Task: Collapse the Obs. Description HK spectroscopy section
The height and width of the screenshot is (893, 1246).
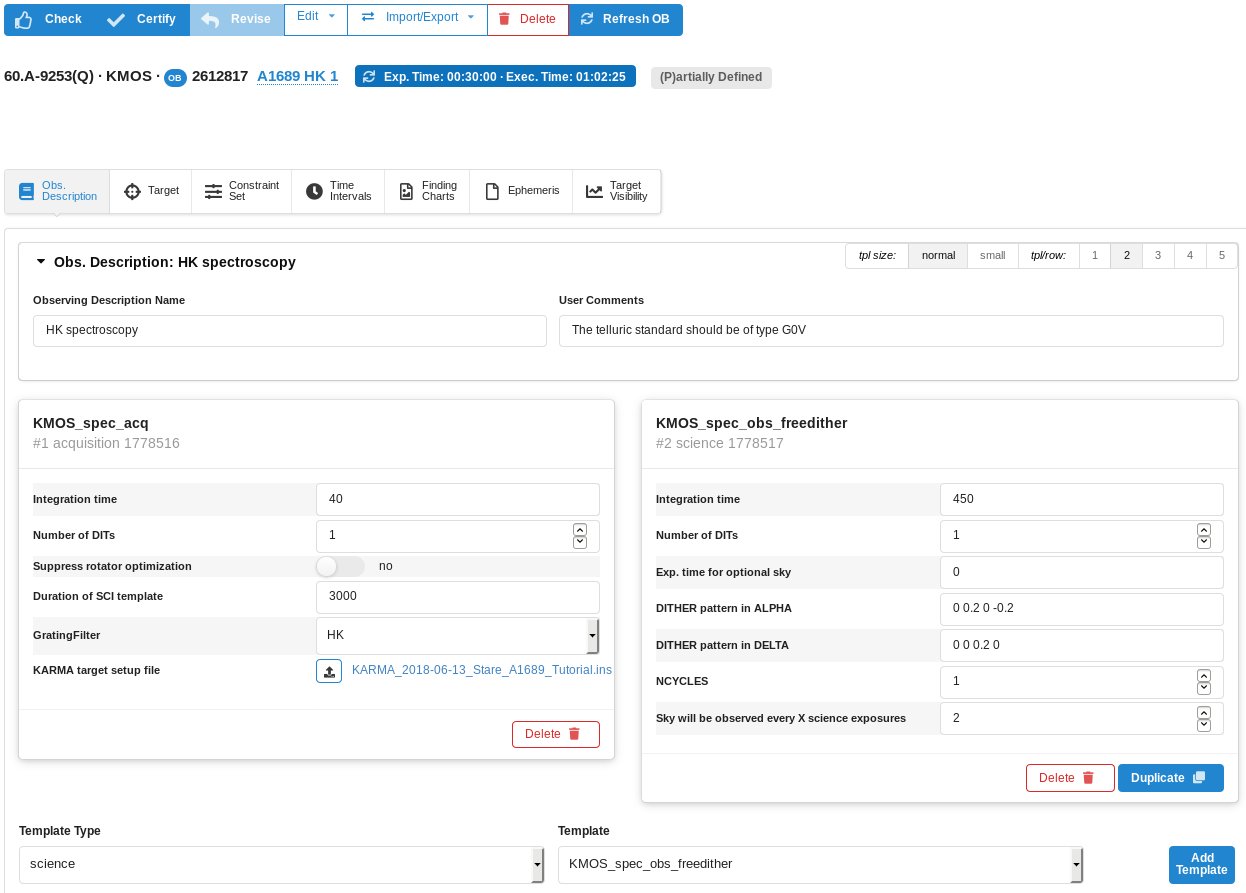Action: (41, 262)
